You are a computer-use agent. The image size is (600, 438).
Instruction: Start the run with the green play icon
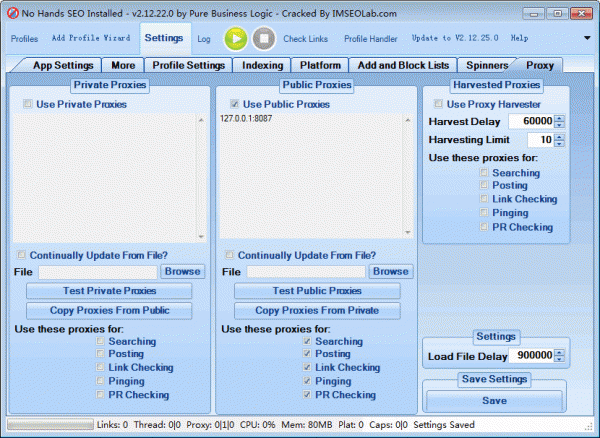(x=236, y=39)
